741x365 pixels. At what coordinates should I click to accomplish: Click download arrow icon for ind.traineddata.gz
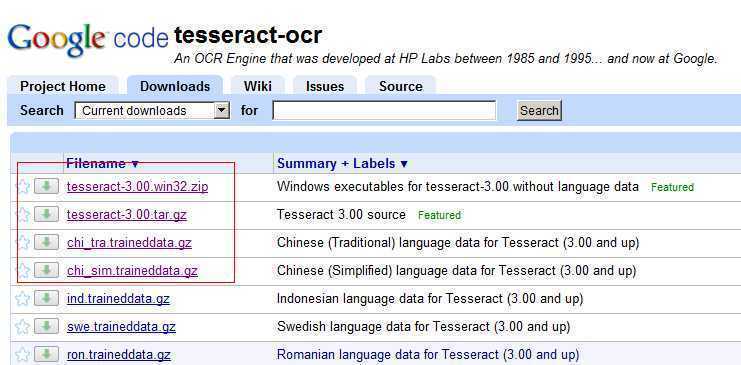46,298
